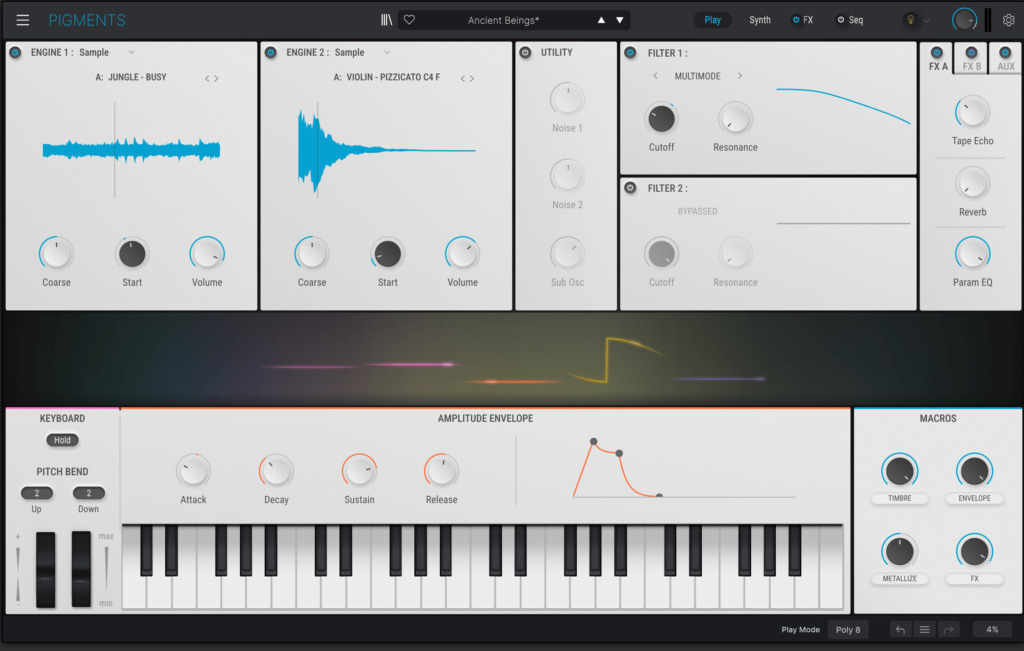Screen dimensions: 1024x651
Task: Select previous Engine 2 sample arrow
Action: (x=462, y=78)
